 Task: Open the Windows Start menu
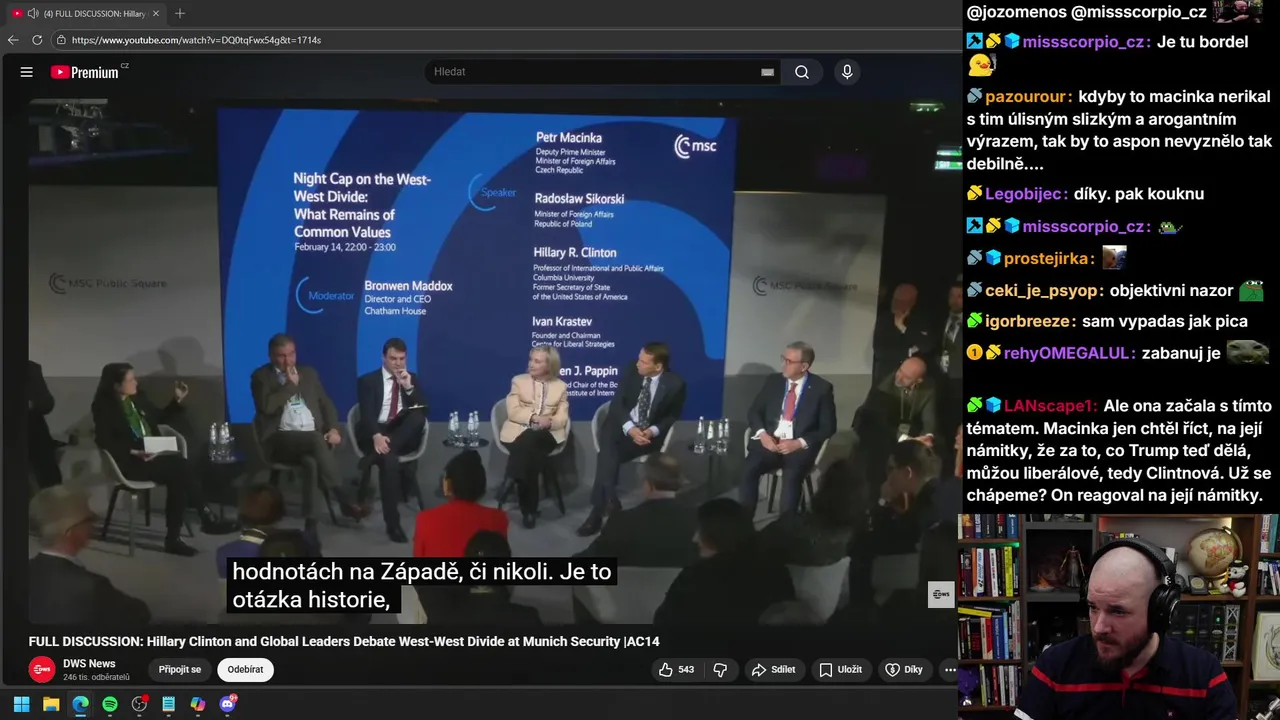pos(21,704)
